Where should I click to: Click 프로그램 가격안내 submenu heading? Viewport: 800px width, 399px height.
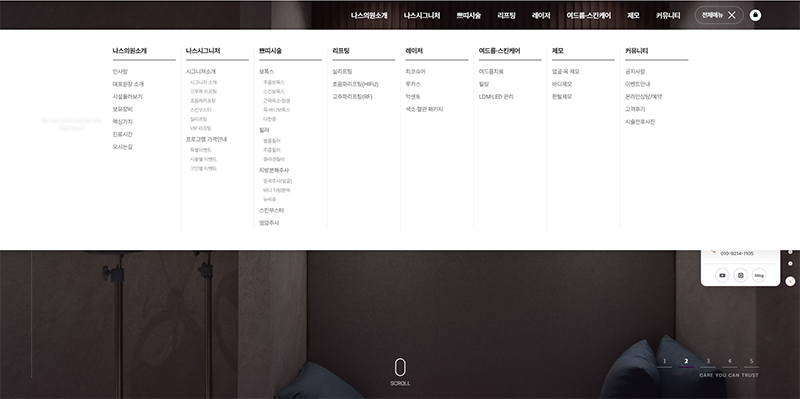click(206, 139)
